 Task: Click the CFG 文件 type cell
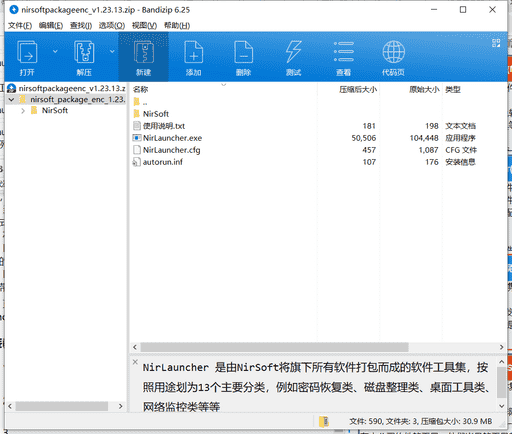461,150
